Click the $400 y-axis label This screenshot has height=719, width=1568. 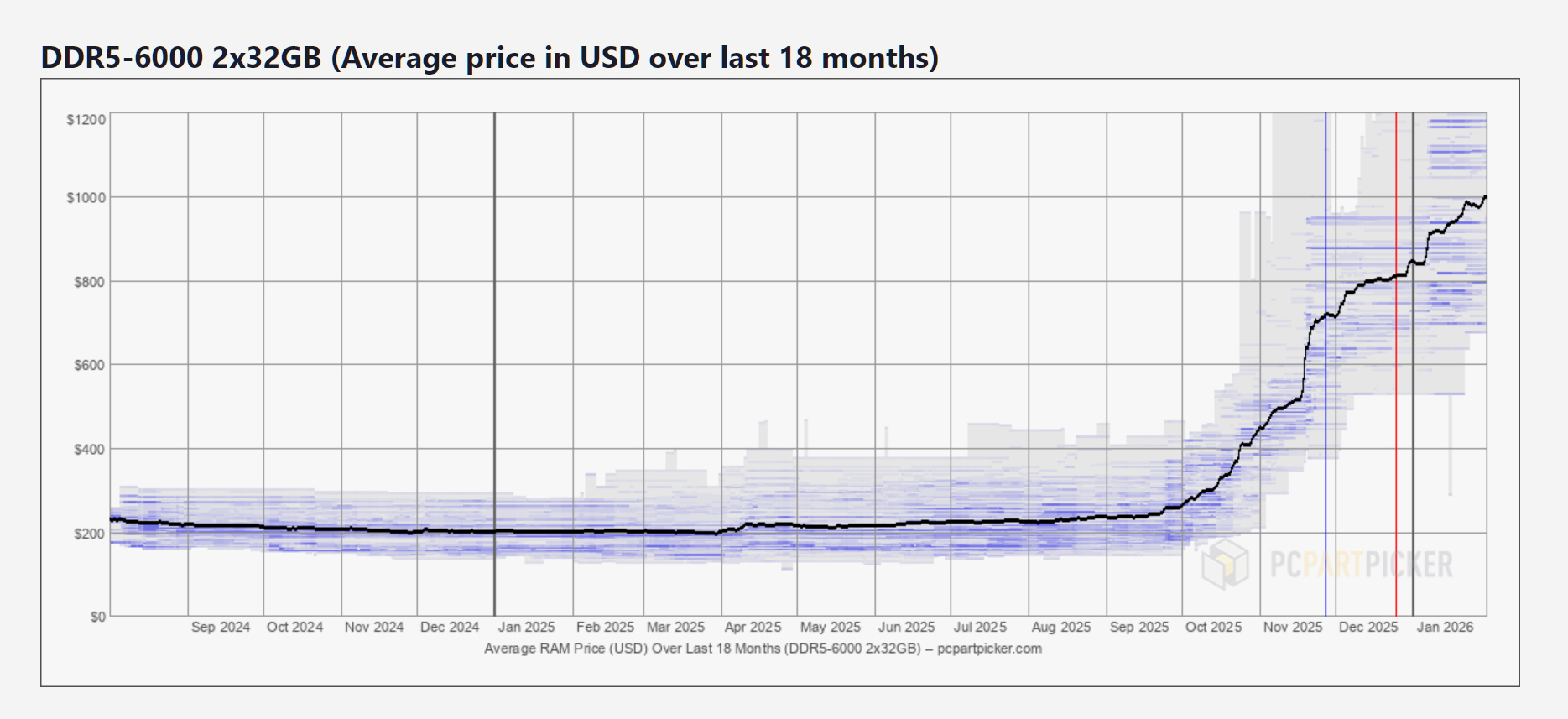tap(90, 450)
